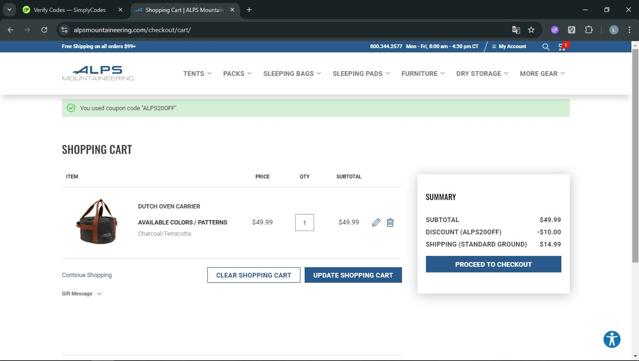Expand the Furniture menu
The image size is (639, 361).
coord(423,74)
